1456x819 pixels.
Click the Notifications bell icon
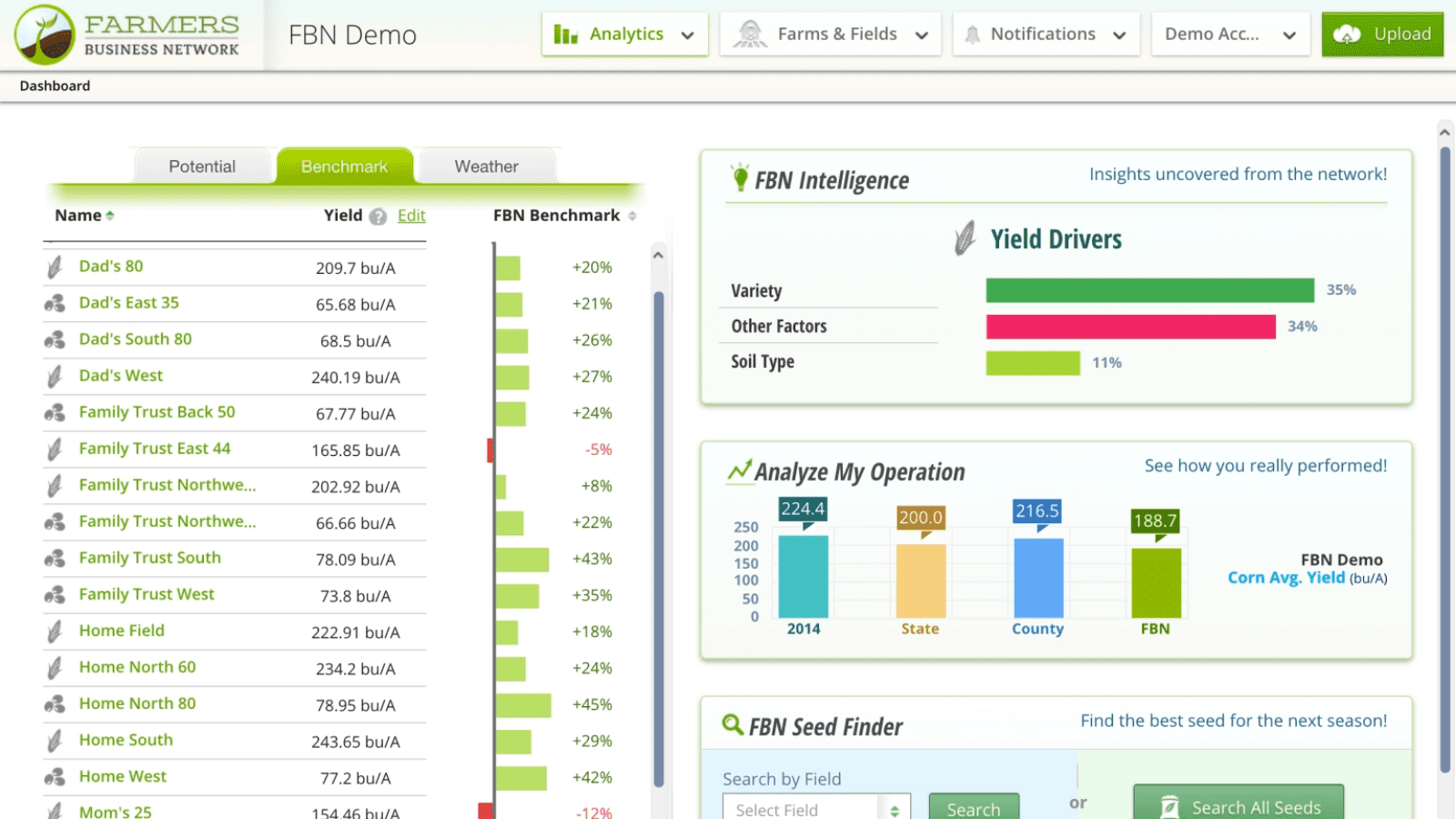[x=973, y=35]
